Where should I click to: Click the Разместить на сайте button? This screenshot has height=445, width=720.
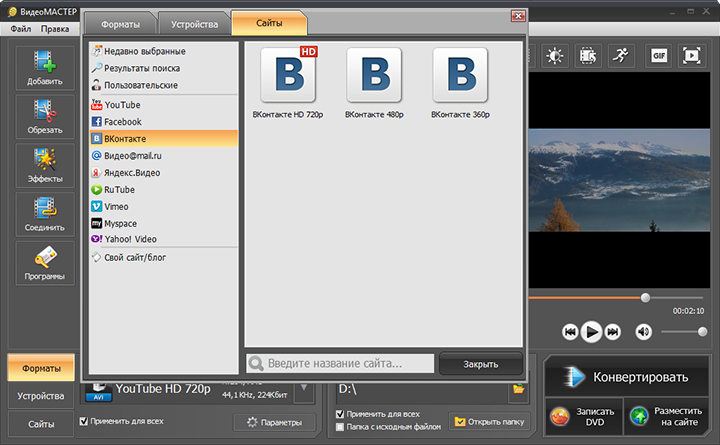coord(666,417)
